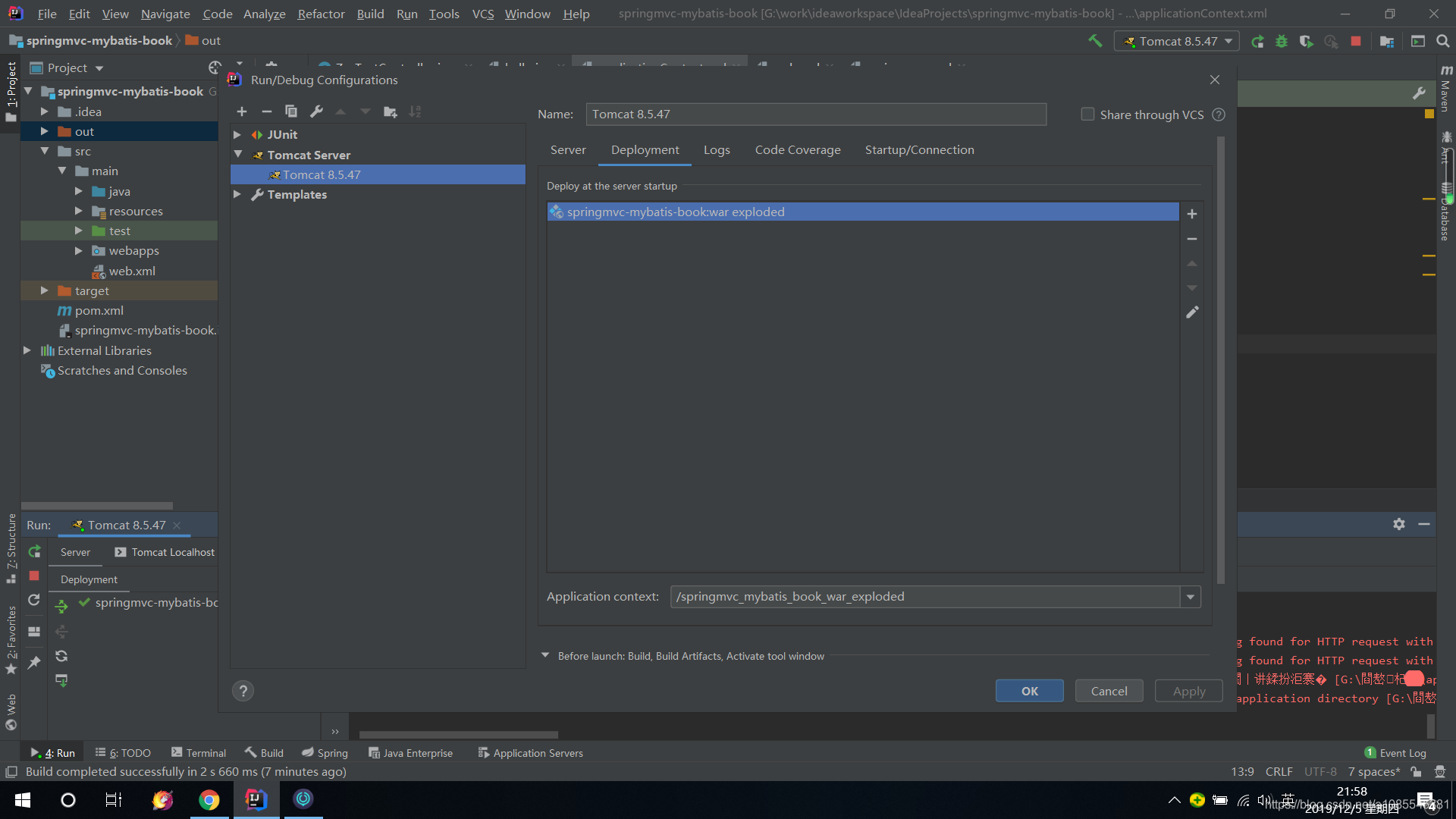The width and height of the screenshot is (1456, 819).
Task: Expand JUnit configurations node
Action: [x=237, y=134]
